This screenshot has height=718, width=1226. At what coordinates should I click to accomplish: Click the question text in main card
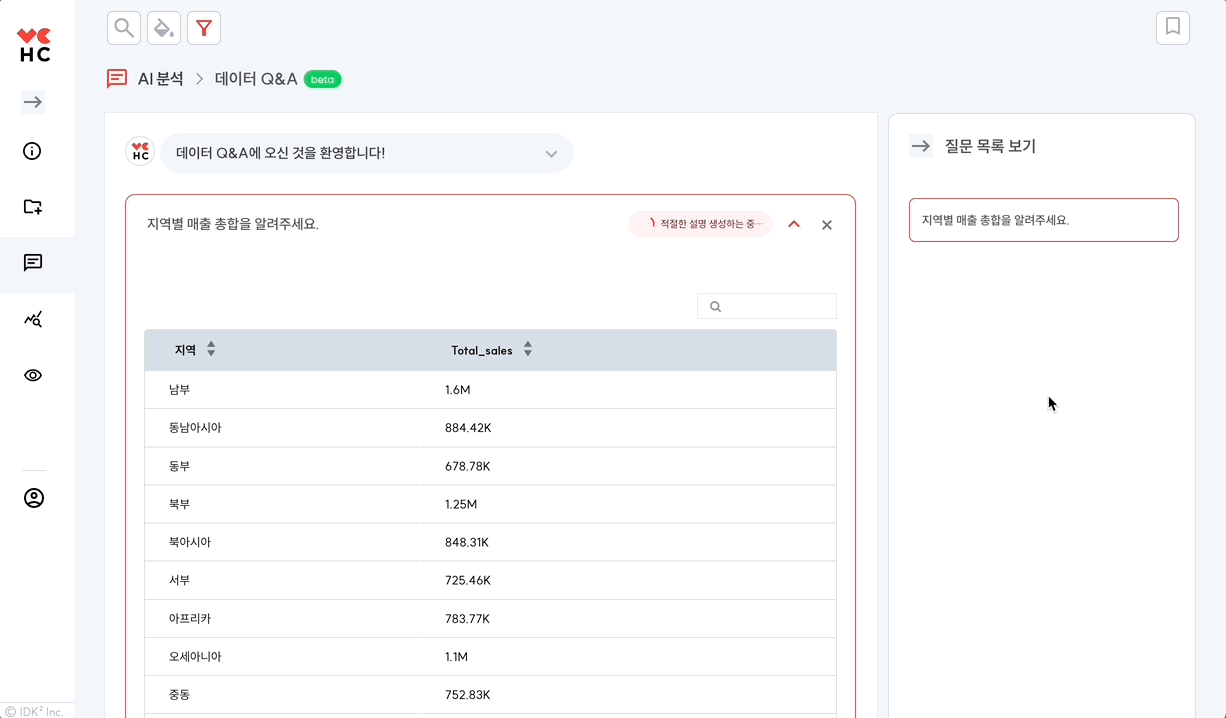coord(233,224)
